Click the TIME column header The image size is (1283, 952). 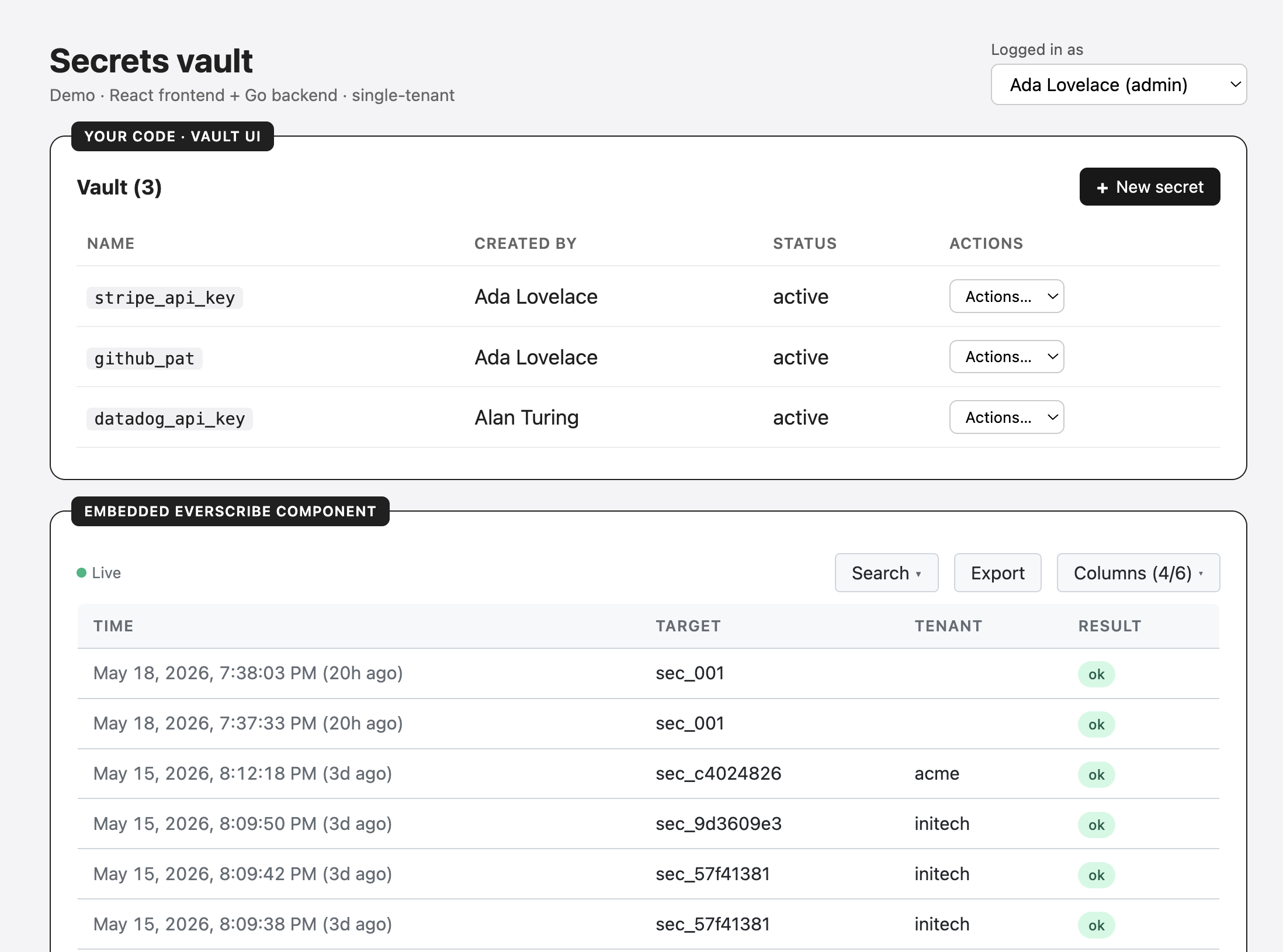[113, 626]
